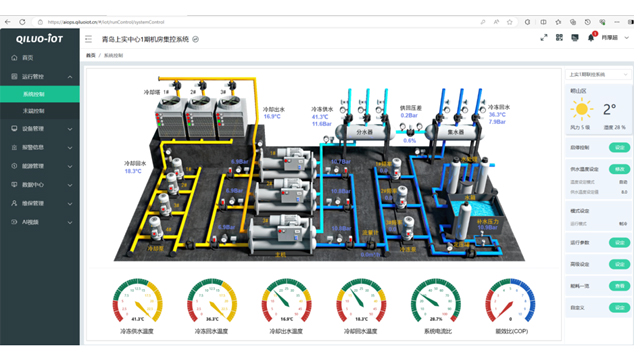Bookmark this page with the star icon

[x=509, y=22]
